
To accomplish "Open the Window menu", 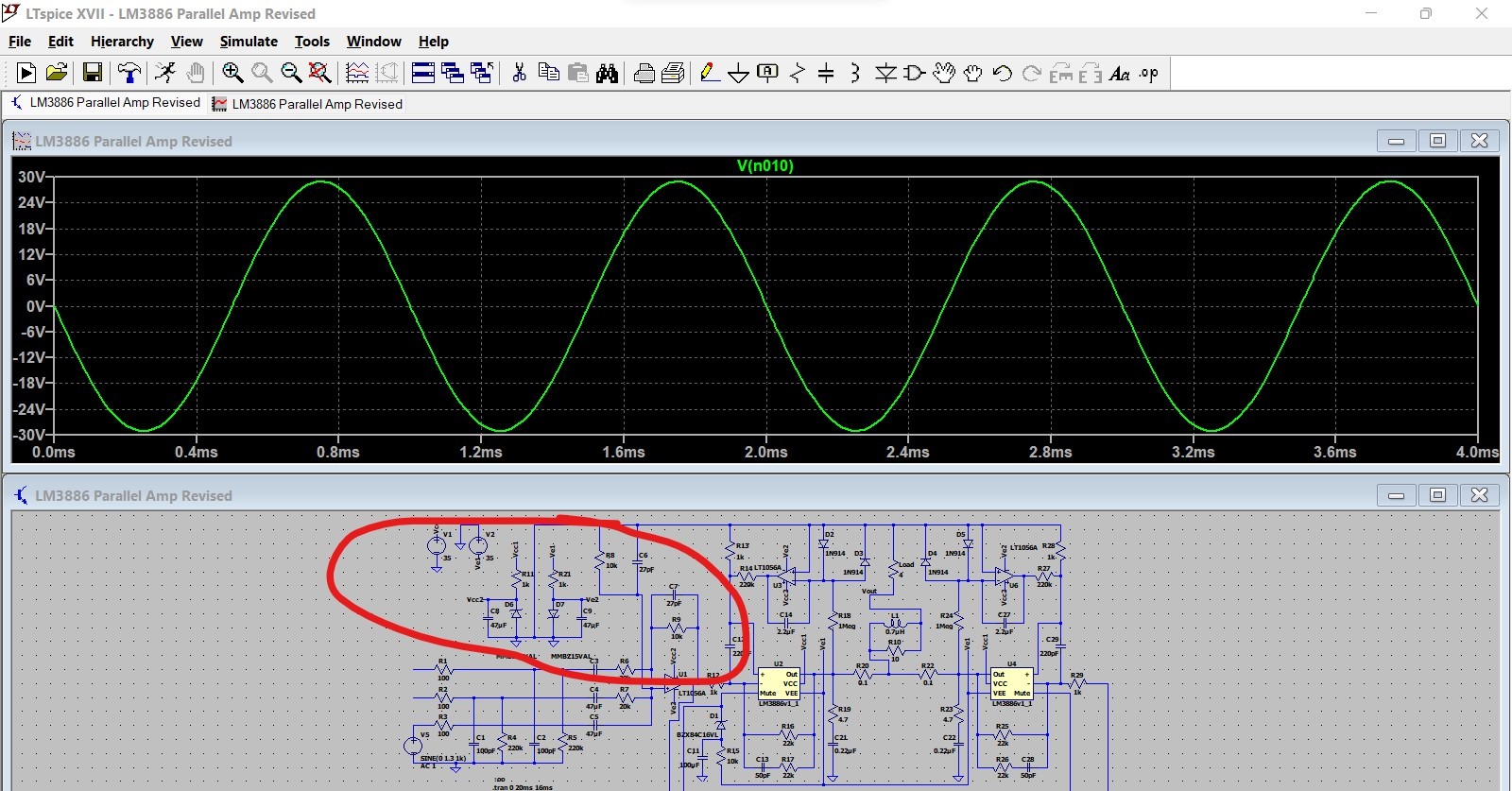I will pos(373,42).
